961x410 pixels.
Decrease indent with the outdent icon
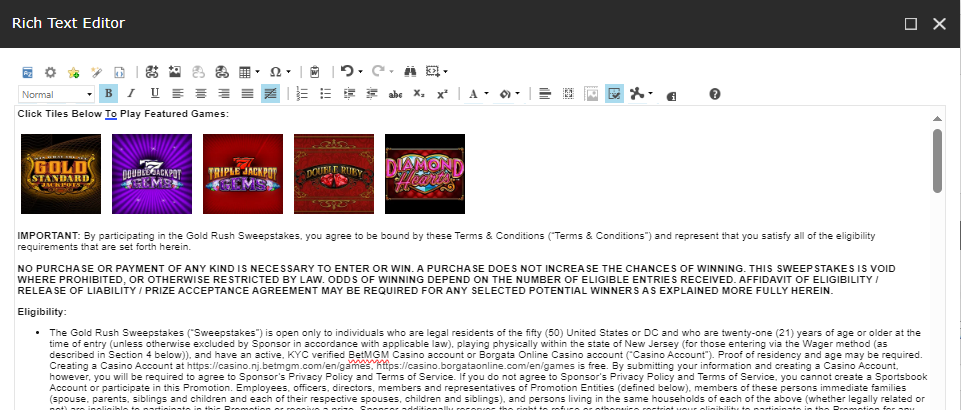(372, 94)
